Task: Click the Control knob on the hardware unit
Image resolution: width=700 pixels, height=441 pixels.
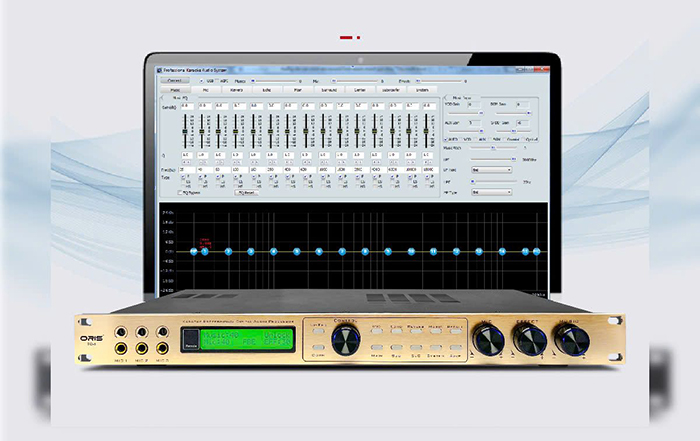Action: pyautogui.click(x=346, y=340)
